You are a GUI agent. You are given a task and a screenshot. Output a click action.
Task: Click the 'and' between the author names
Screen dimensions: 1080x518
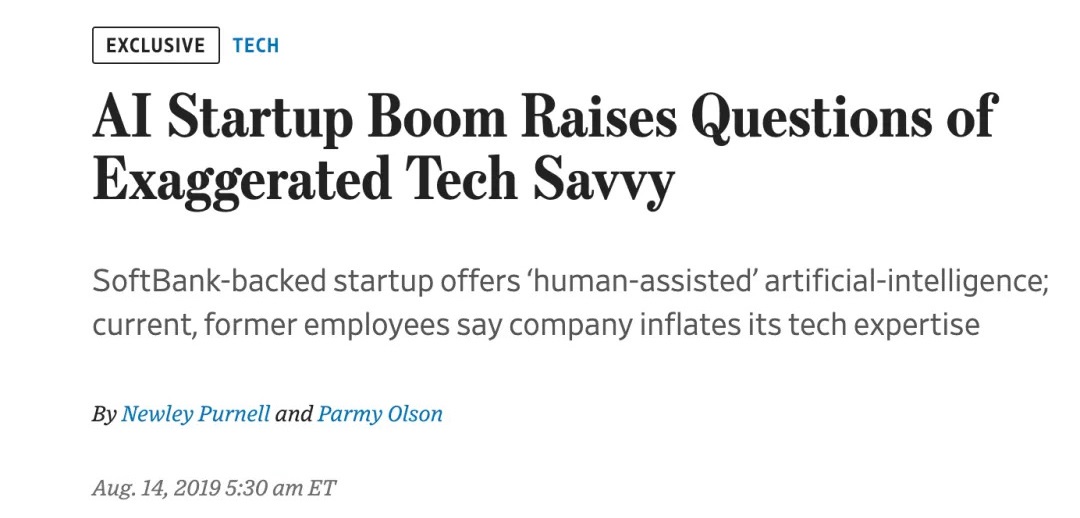(293, 414)
